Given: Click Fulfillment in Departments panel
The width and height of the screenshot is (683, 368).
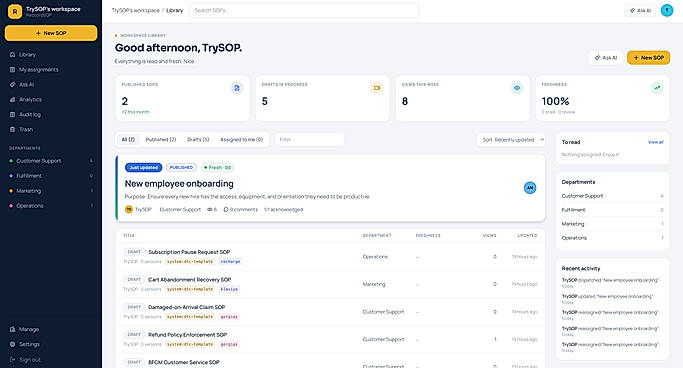Looking at the screenshot, I should (x=612, y=210).
